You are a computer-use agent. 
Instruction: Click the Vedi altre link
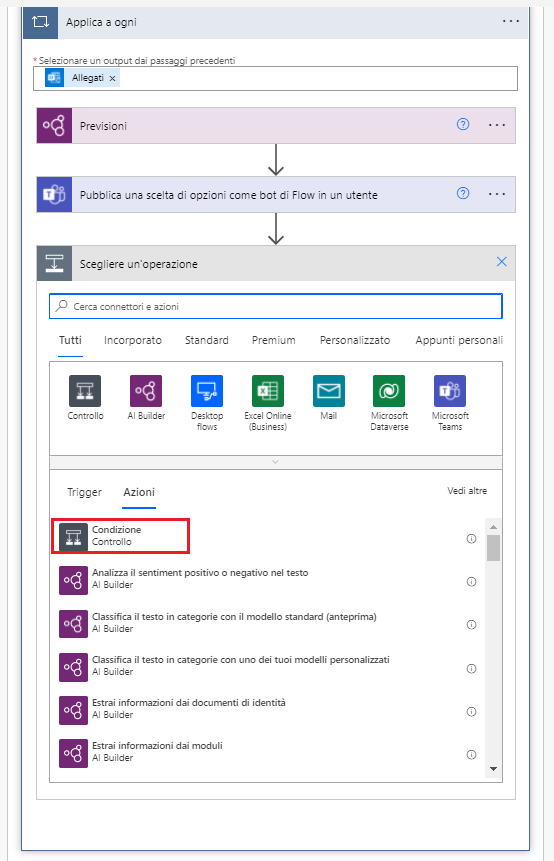(x=467, y=491)
